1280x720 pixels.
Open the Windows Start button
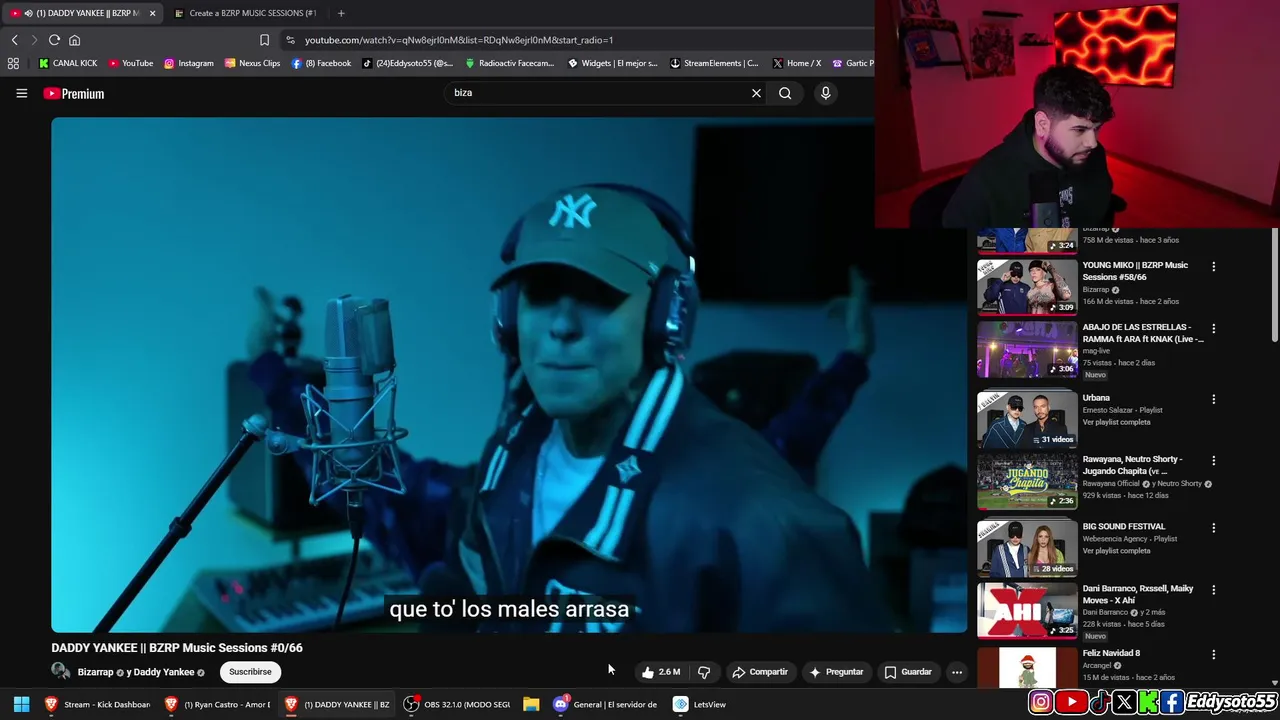tap(21, 704)
